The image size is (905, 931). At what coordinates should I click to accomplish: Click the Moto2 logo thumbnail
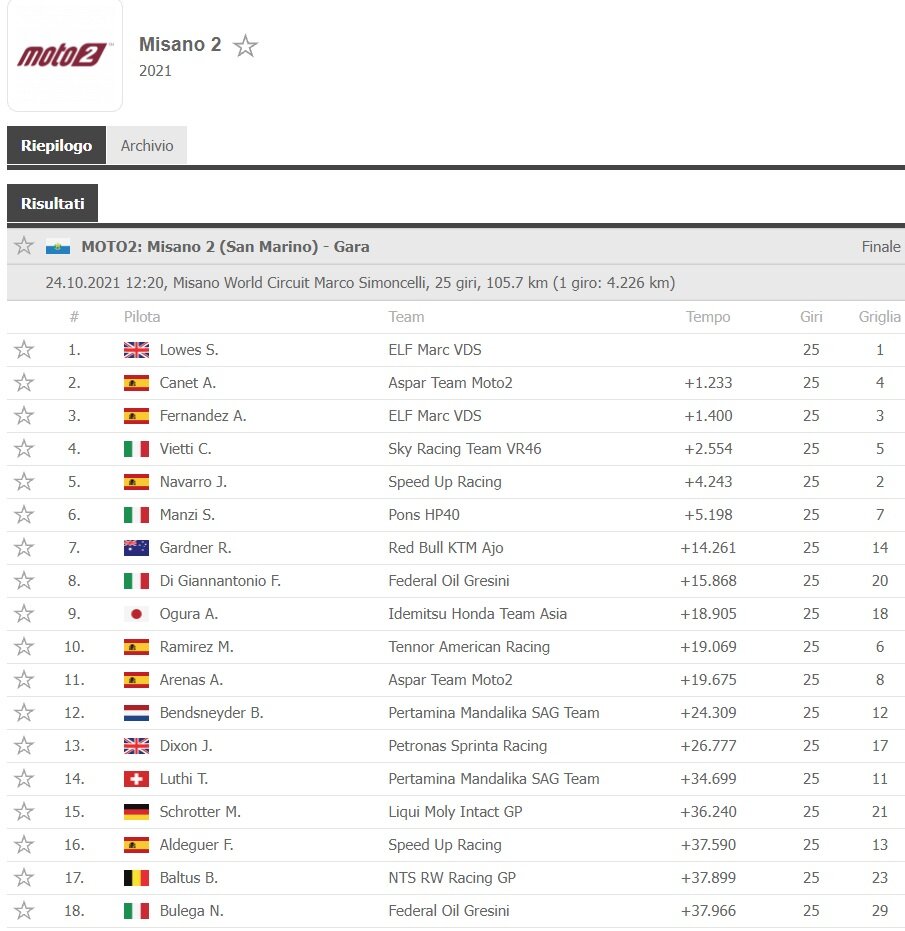coord(65,55)
